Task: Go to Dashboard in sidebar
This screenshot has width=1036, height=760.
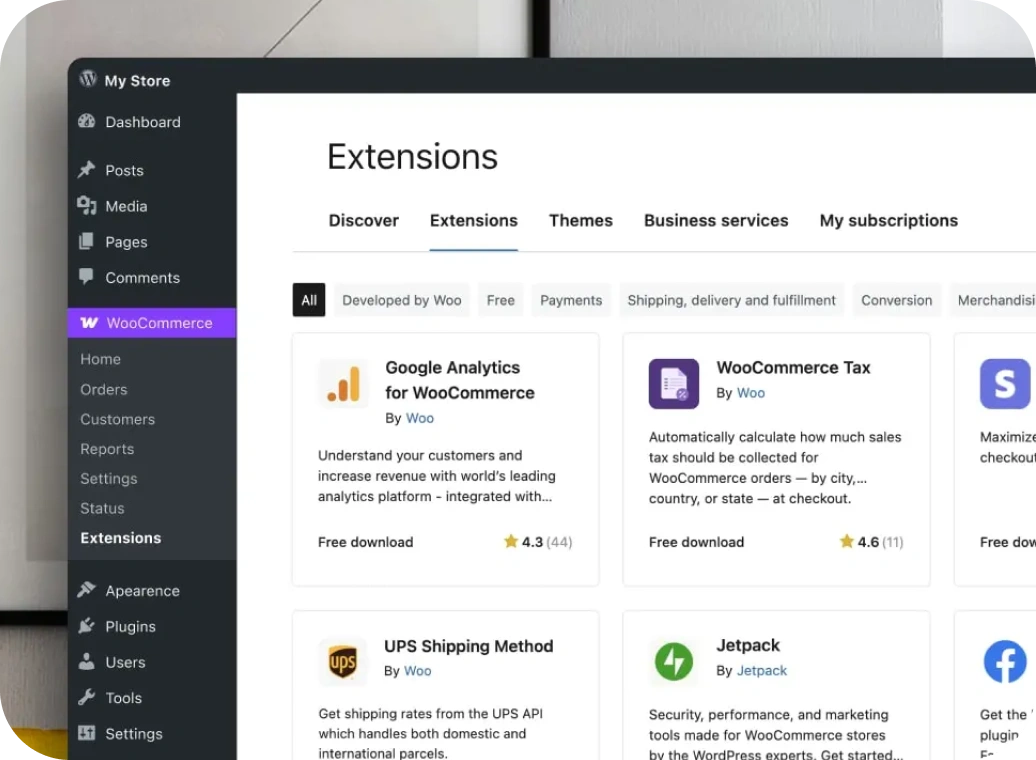Action: [x=143, y=122]
